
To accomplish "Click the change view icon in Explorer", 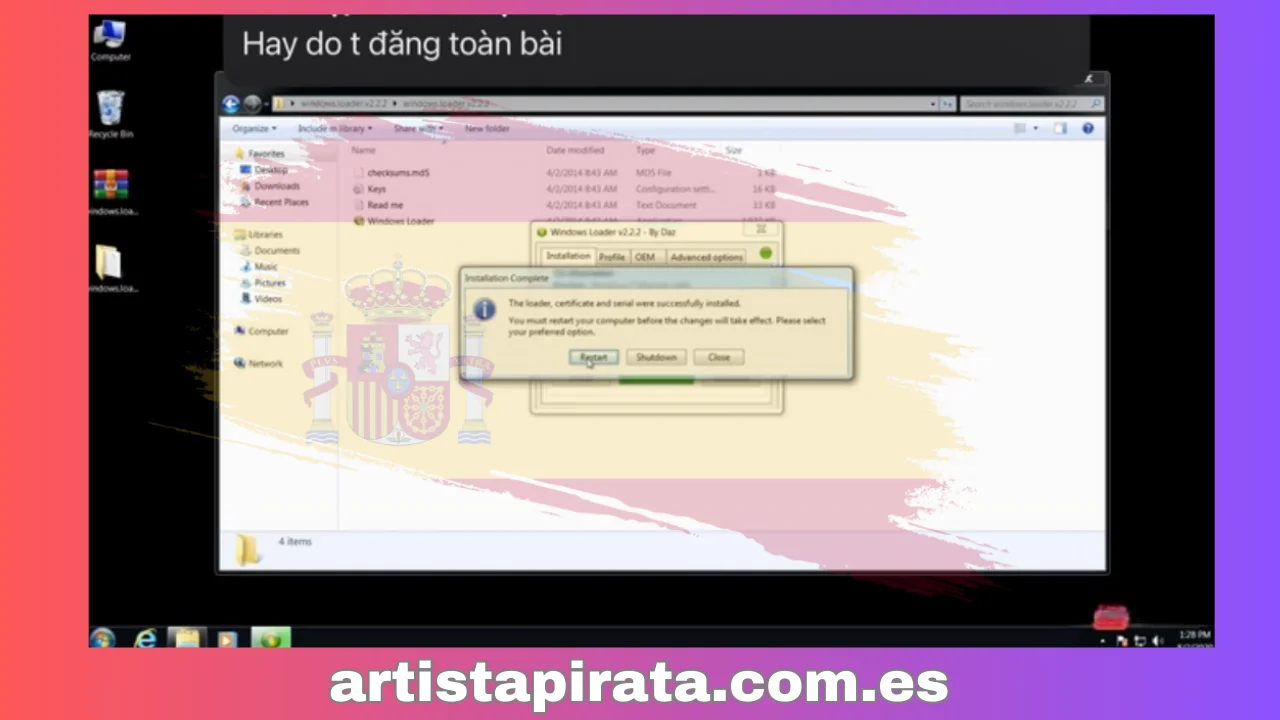I will (1020, 129).
